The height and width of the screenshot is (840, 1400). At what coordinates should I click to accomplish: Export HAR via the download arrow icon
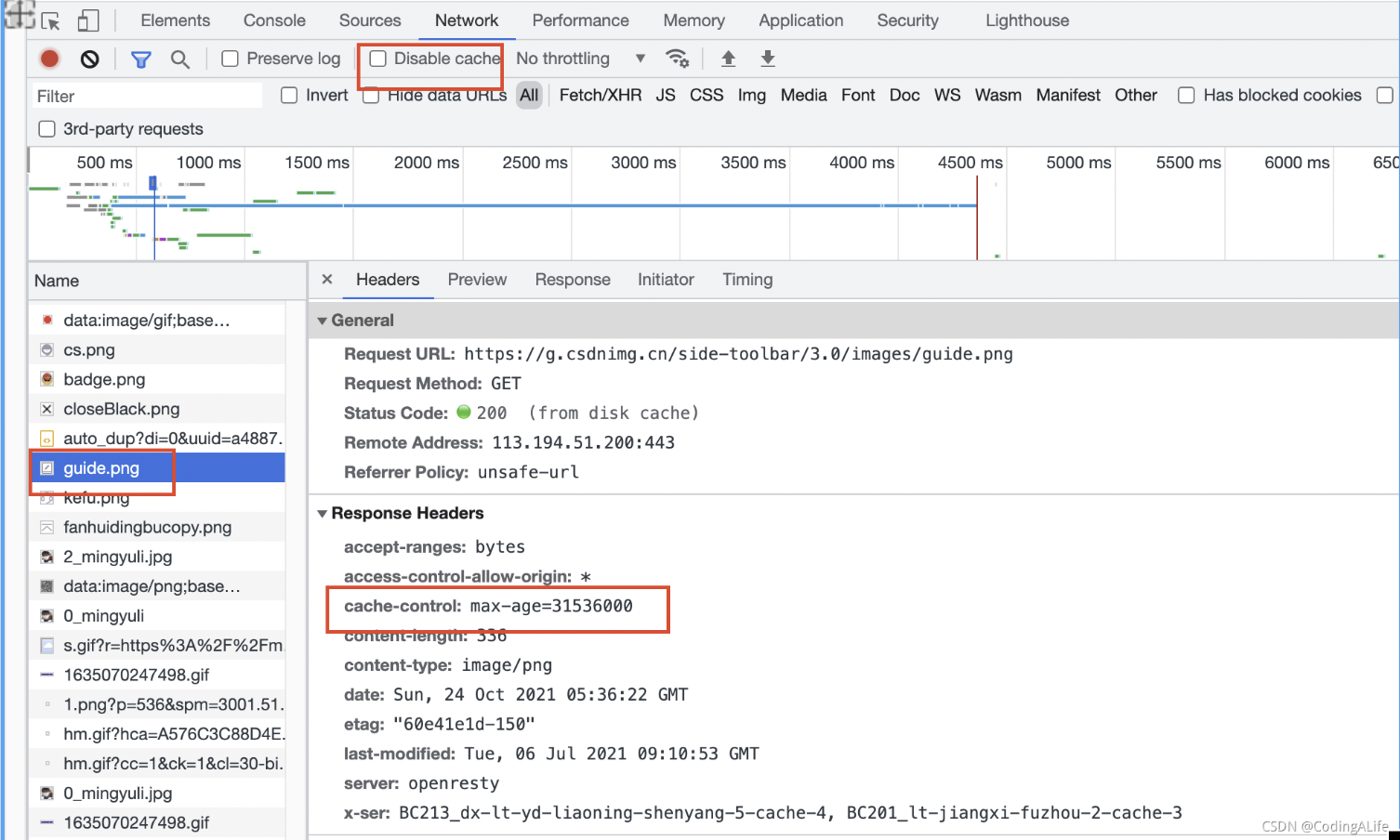[x=767, y=58]
